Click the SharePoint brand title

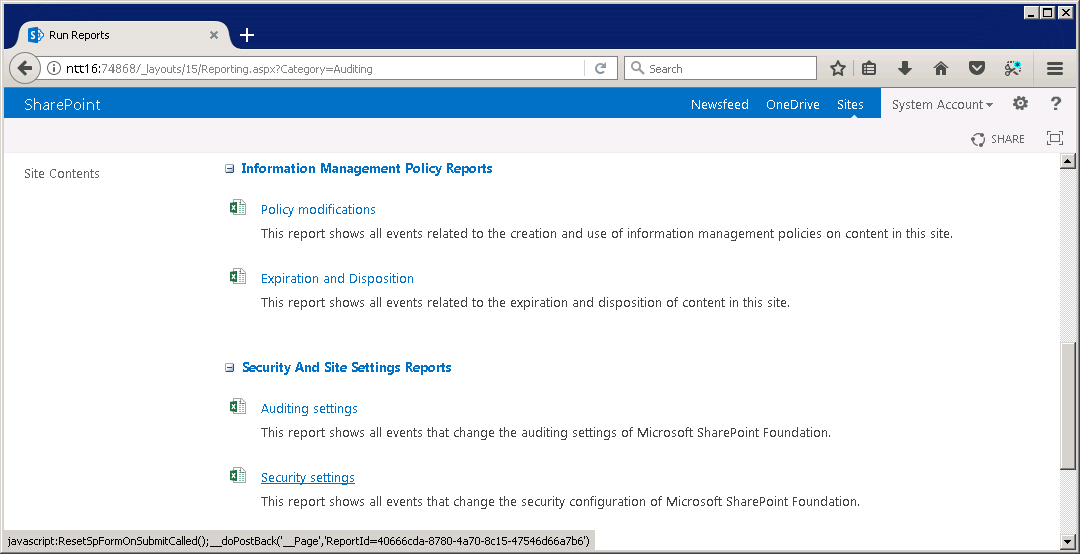[62, 105]
